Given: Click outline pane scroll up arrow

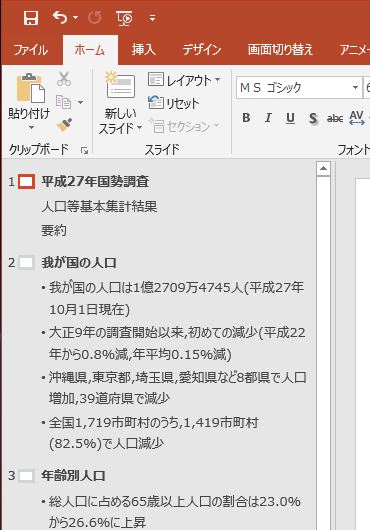Looking at the screenshot, I should tap(323, 168).
